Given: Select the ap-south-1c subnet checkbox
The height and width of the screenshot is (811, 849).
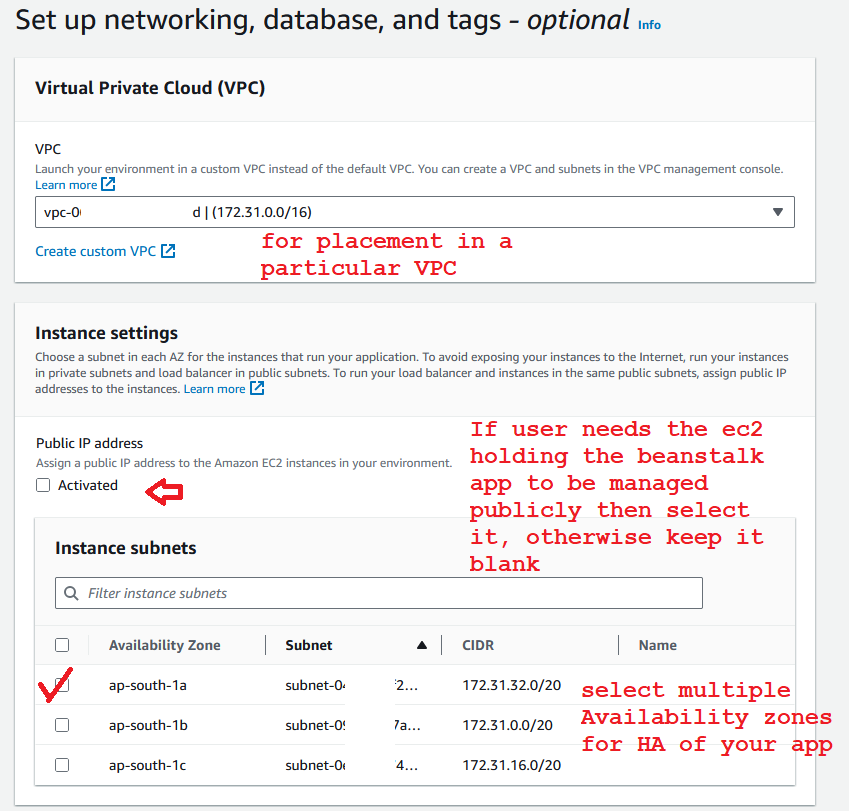Looking at the screenshot, I should [62, 765].
